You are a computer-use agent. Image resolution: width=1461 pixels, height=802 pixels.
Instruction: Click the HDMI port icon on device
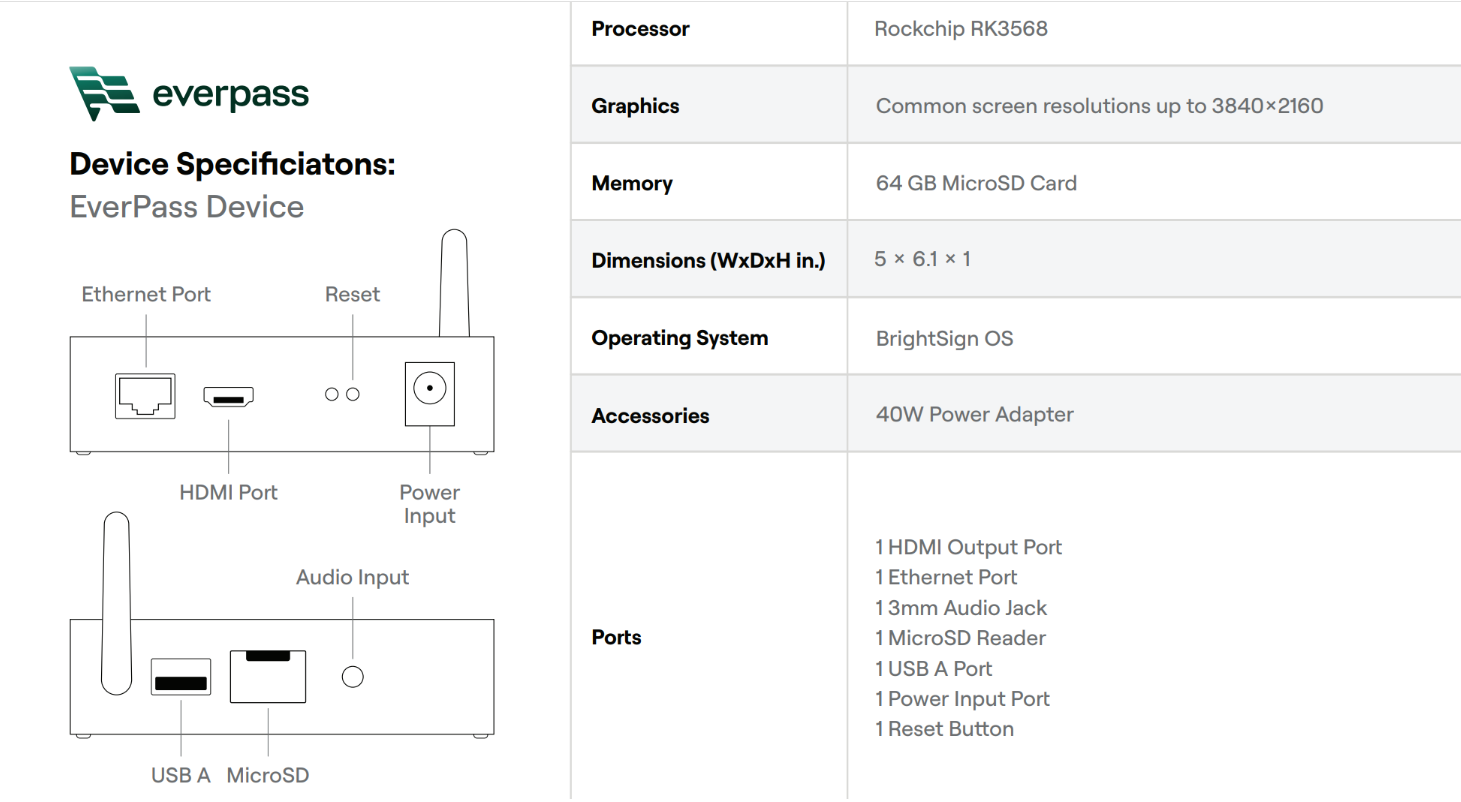click(229, 397)
